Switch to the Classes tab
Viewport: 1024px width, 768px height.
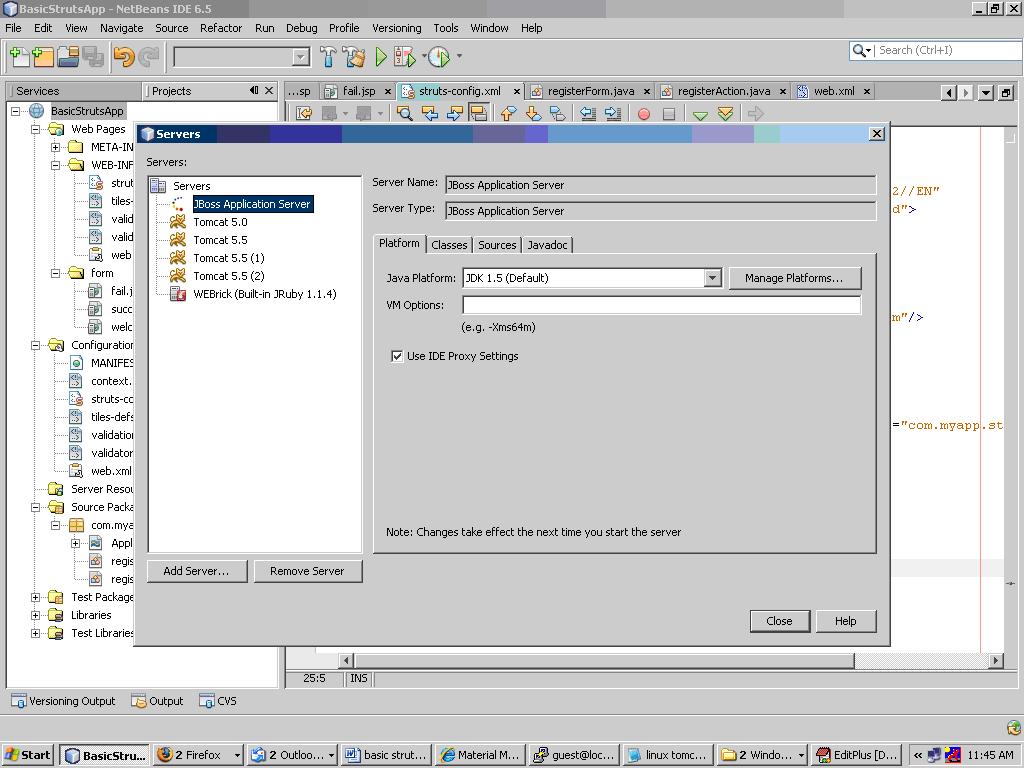click(449, 245)
